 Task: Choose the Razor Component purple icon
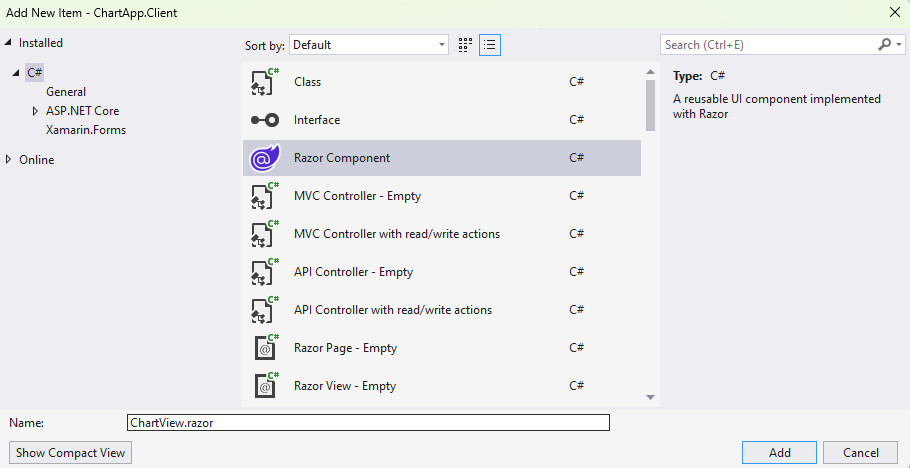click(x=264, y=158)
